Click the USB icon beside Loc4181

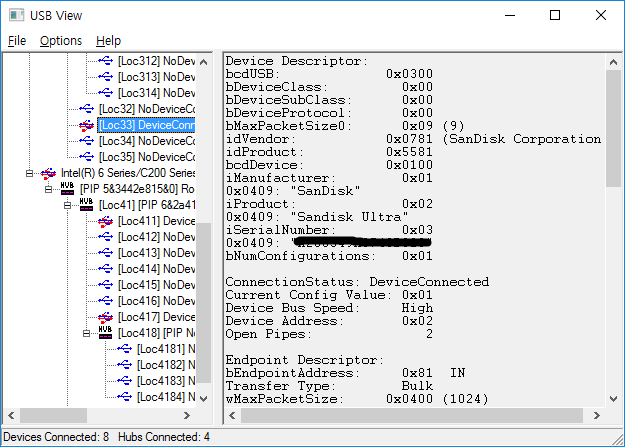(125, 349)
